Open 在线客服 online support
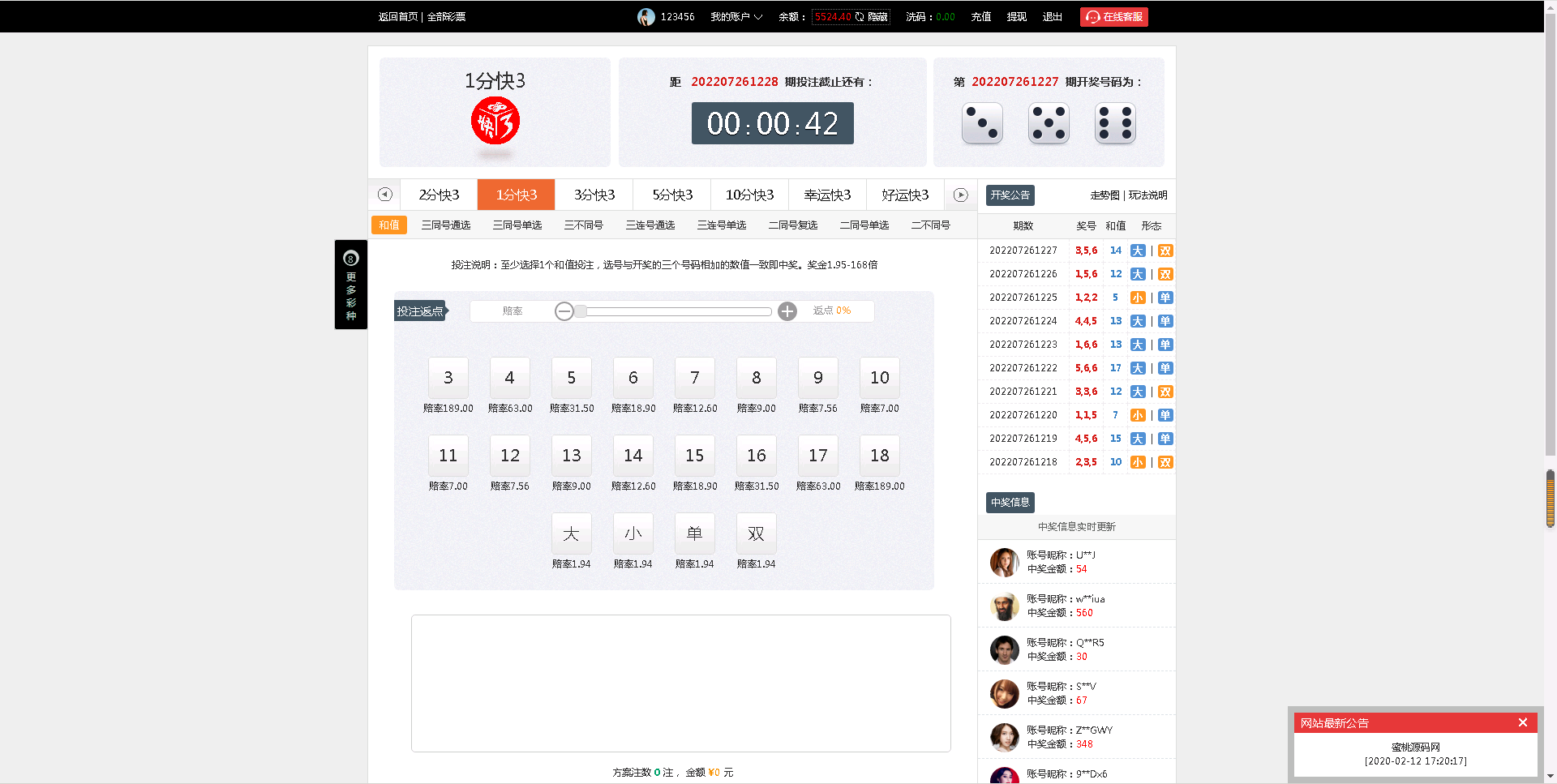The height and width of the screenshot is (784, 1557). [1113, 17]
